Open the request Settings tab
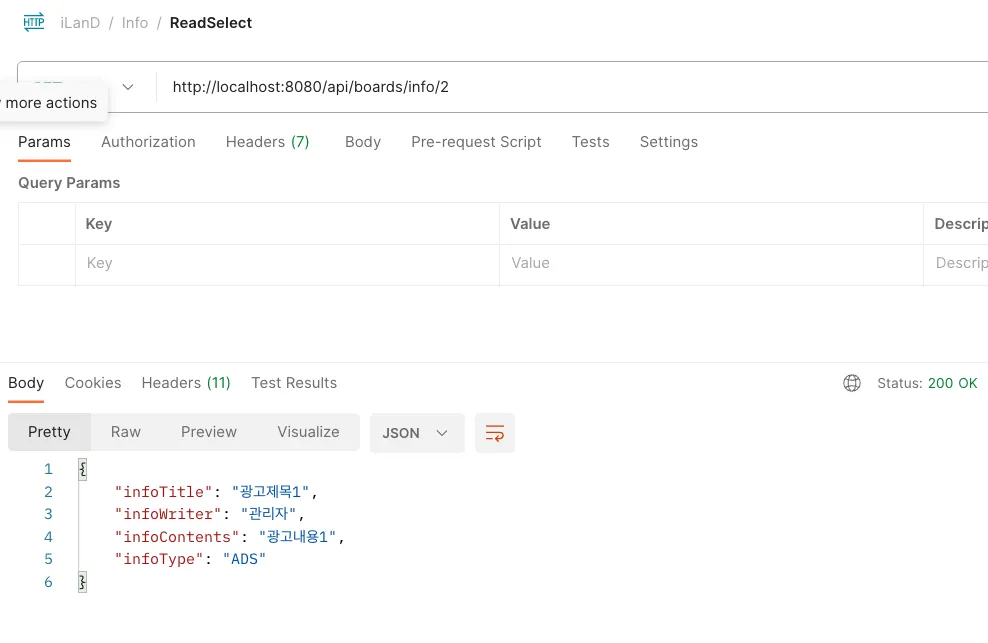 point(668,142)
